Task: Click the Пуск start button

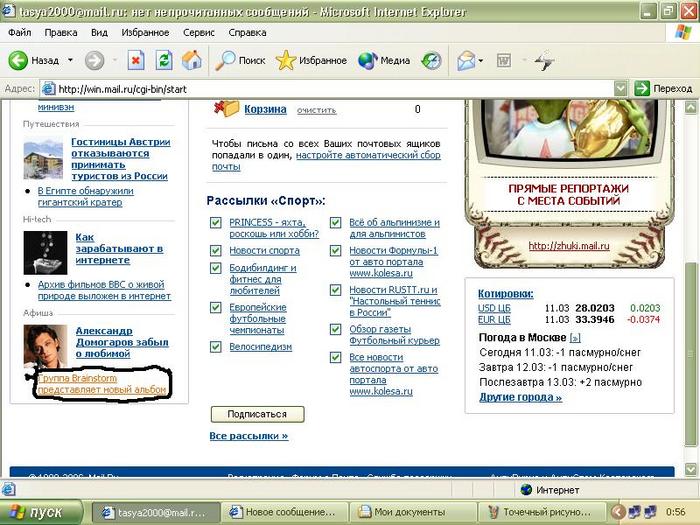Action: (41, 512)
